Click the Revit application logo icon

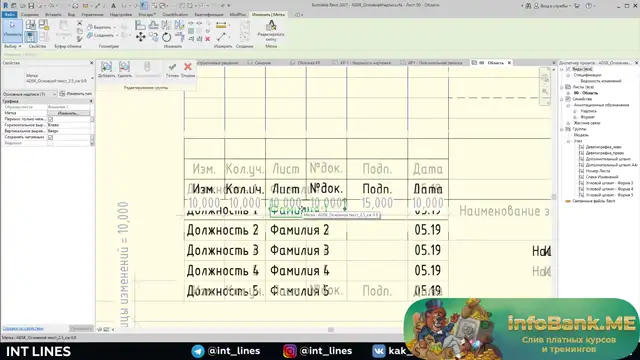coord(5,6)
